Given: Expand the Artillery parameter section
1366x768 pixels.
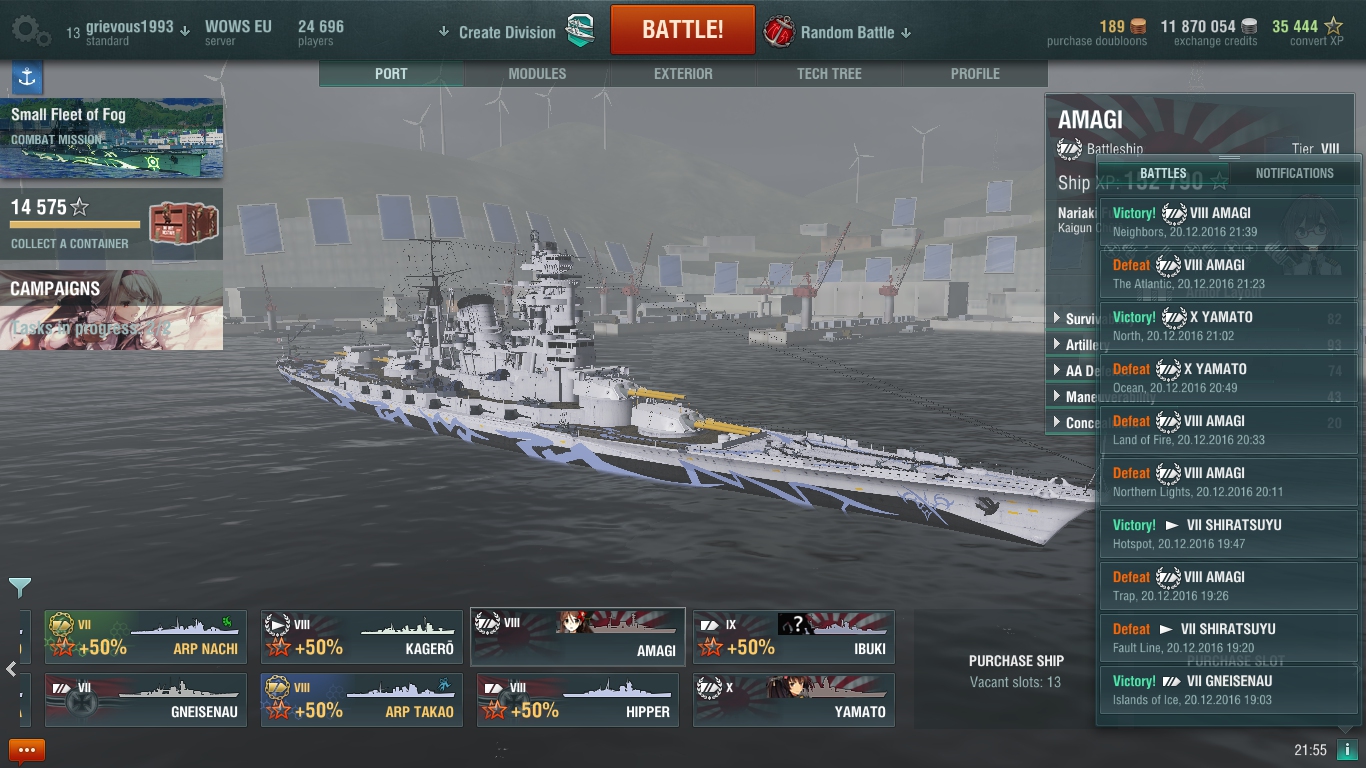Looking at the screenshot, I should pyautogui.click(x=1075, y=345).
